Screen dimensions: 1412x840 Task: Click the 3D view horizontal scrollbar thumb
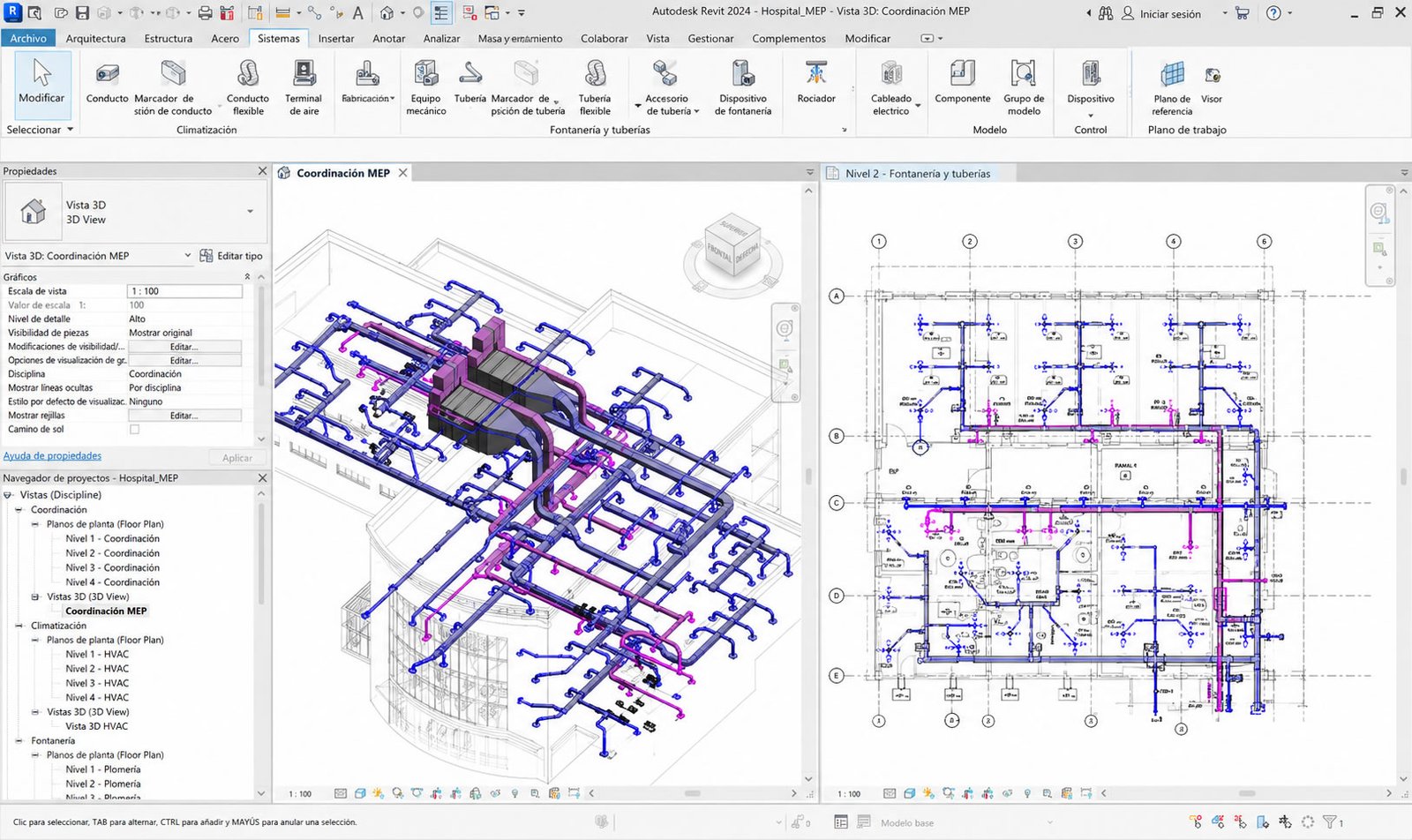click(693, 793)
